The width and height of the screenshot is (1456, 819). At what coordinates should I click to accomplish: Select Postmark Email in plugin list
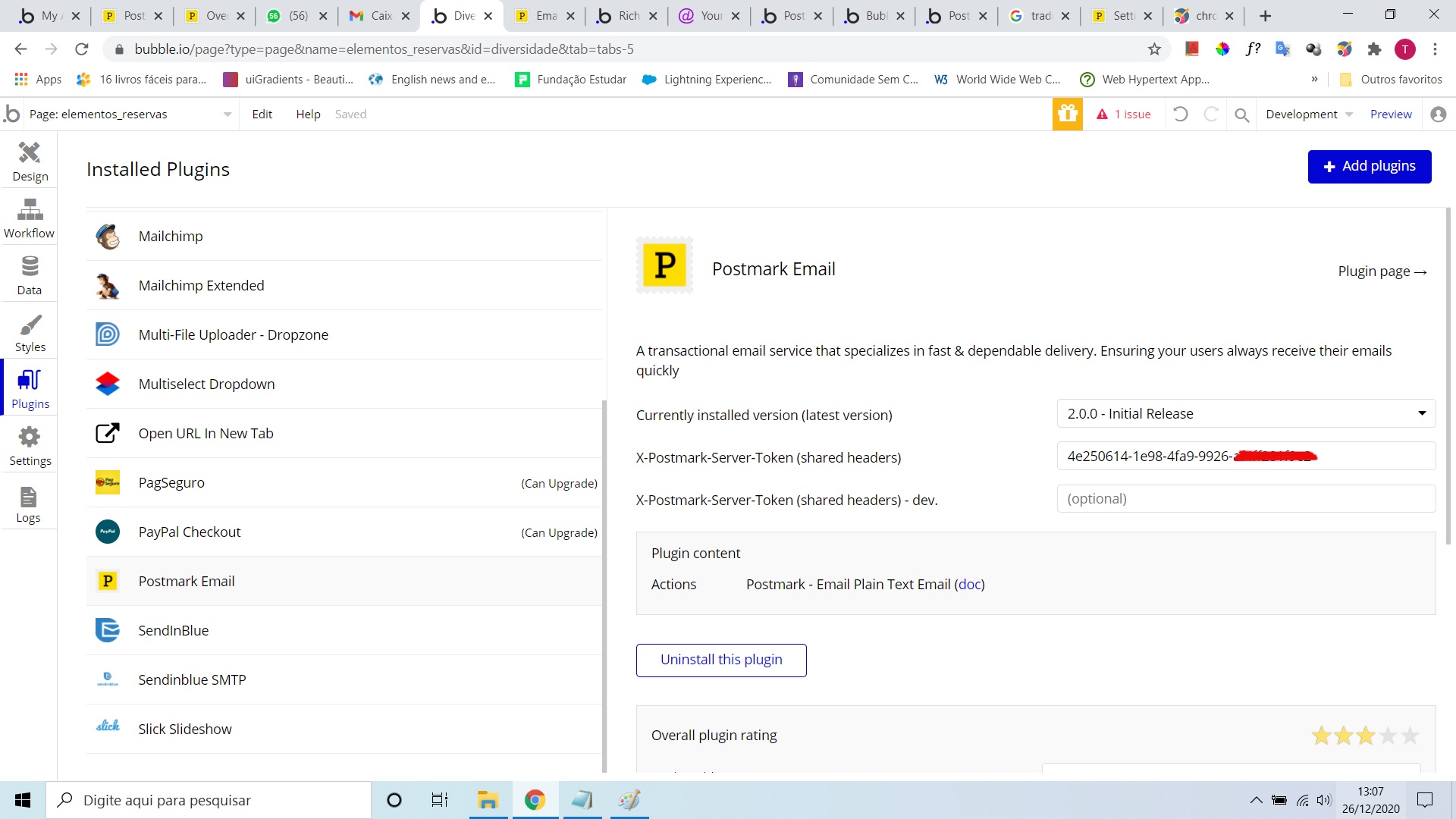344,581
